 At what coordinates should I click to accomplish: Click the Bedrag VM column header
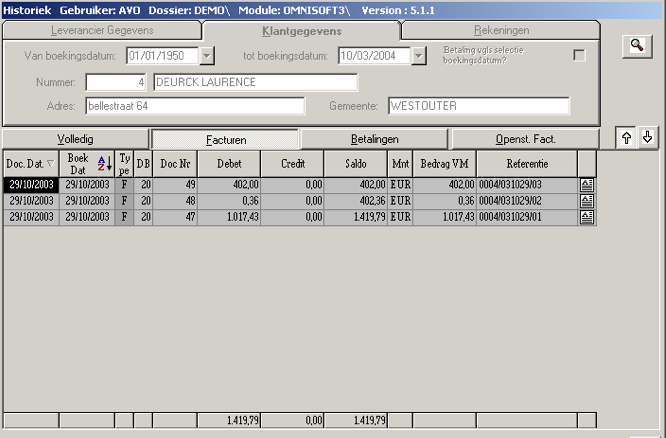(444, 164)
